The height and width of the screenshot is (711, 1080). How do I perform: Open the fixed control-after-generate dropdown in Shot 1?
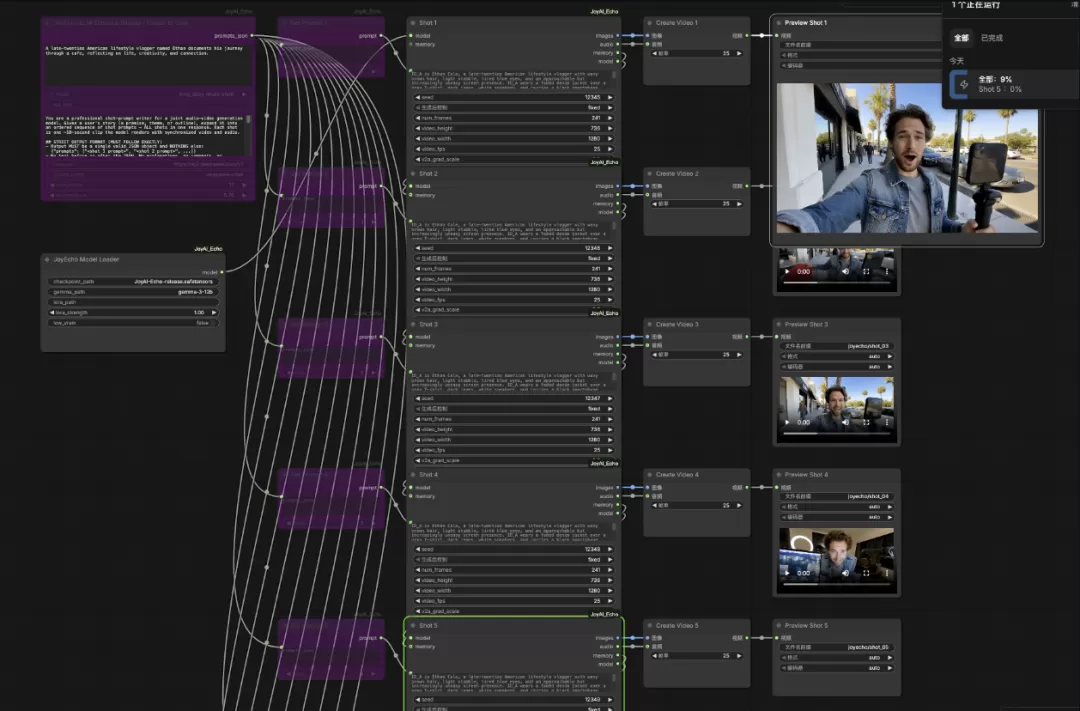click(514, 107)
